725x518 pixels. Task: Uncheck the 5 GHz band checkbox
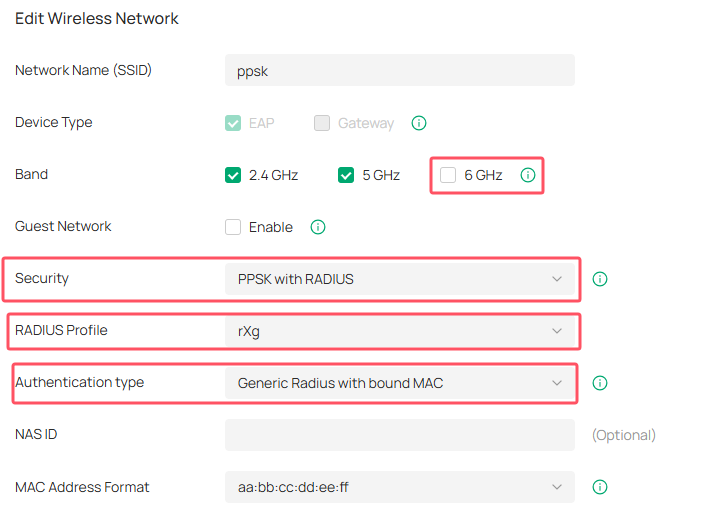(346, 175)
